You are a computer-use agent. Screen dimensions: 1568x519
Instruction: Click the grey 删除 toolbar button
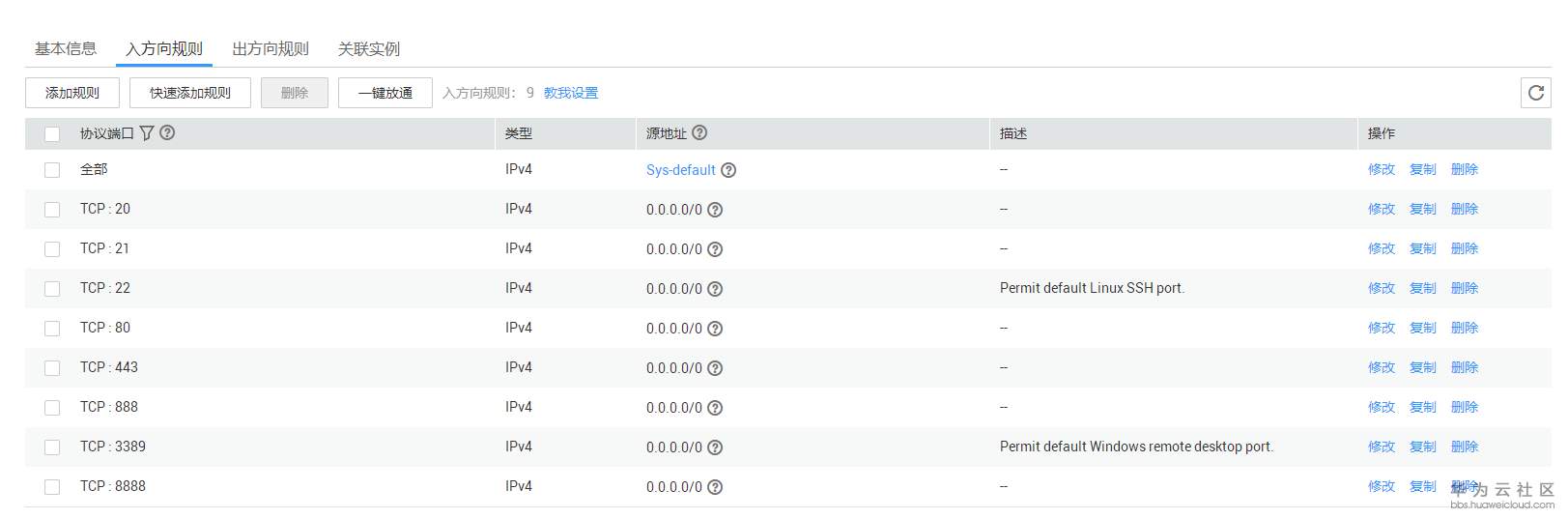tap(295, 93)
